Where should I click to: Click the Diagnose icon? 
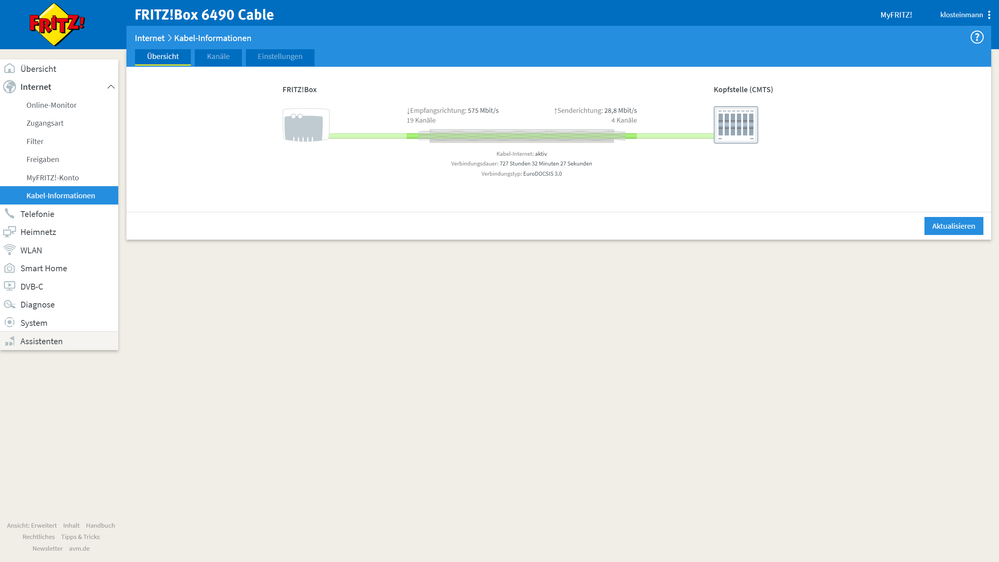click(x=10, y=305)
